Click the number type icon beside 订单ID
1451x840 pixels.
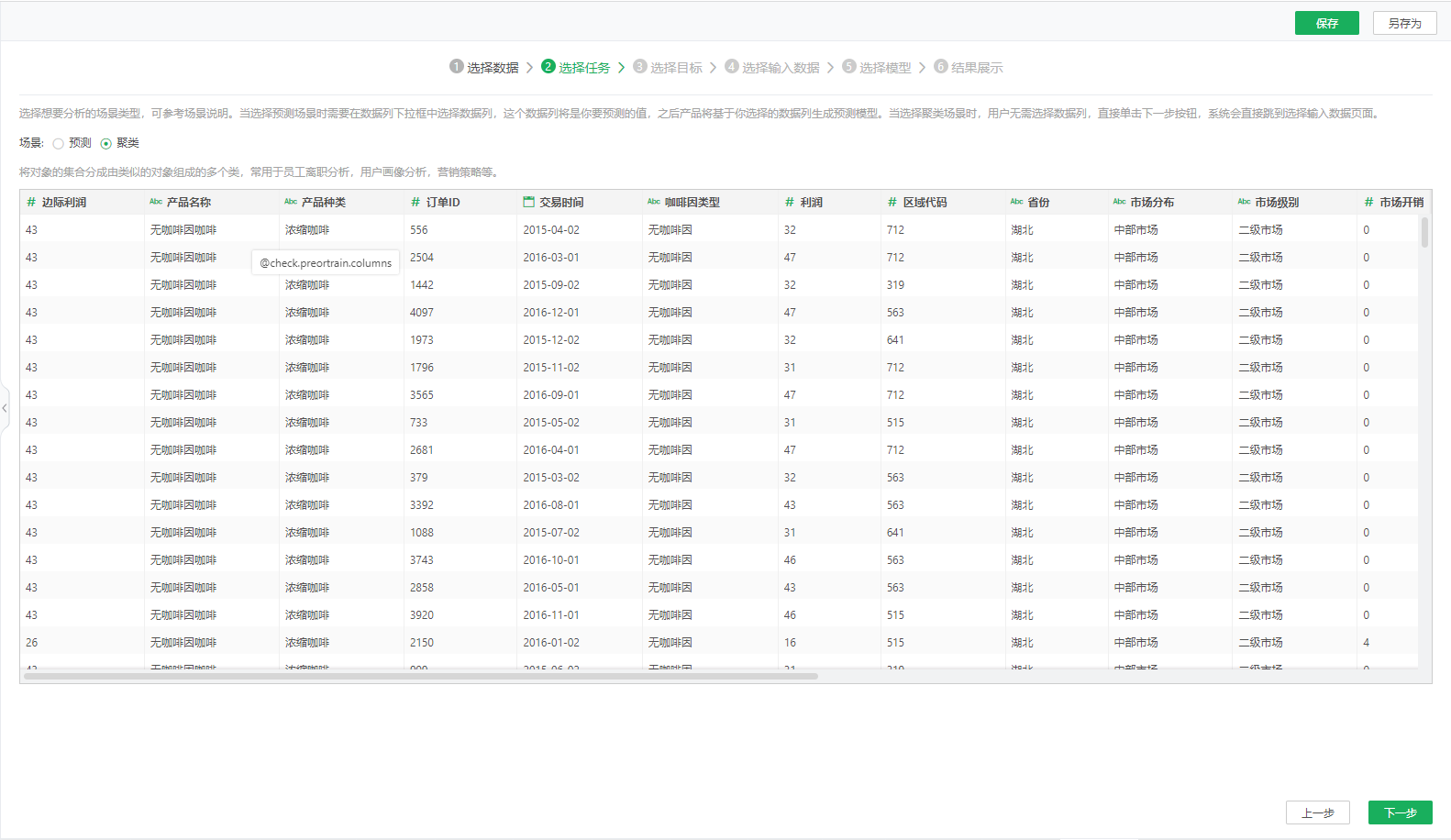tap(415, 202)
